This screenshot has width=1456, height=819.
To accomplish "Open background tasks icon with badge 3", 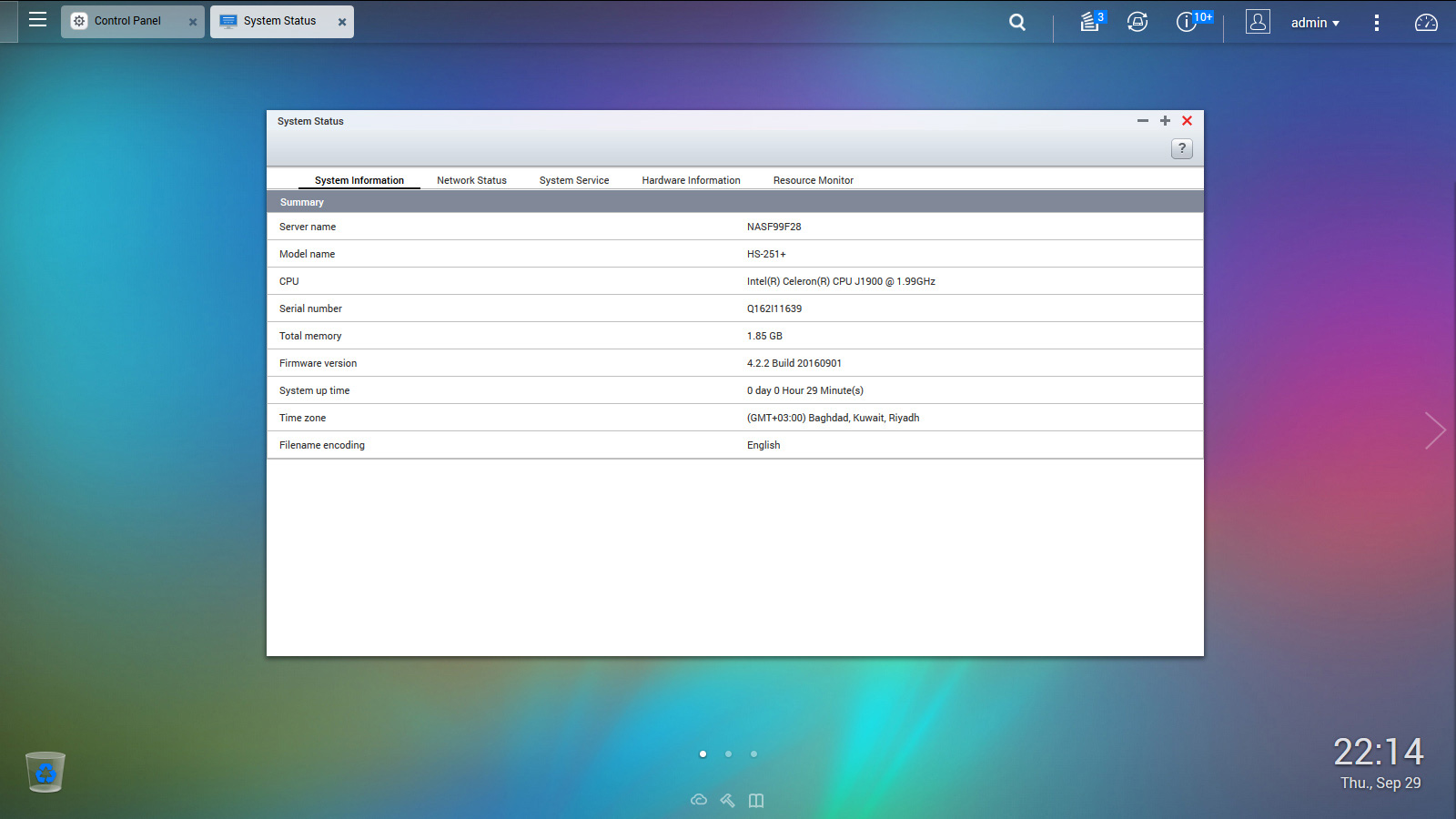I will pos(1091,21).
